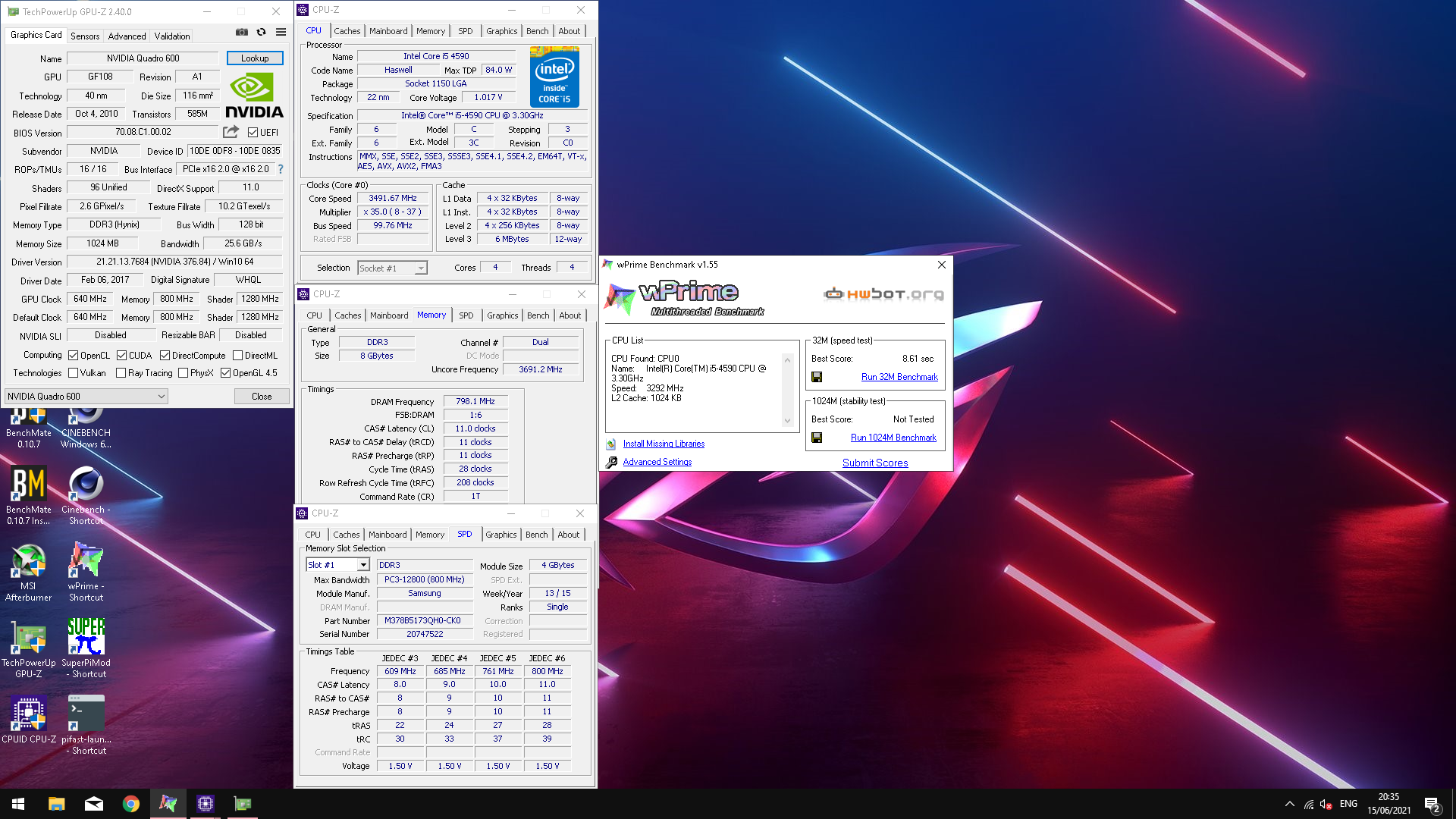Open Validation tab in GPU-Z
Screen dimensions: 1456x819
click(x=172, y=36)
